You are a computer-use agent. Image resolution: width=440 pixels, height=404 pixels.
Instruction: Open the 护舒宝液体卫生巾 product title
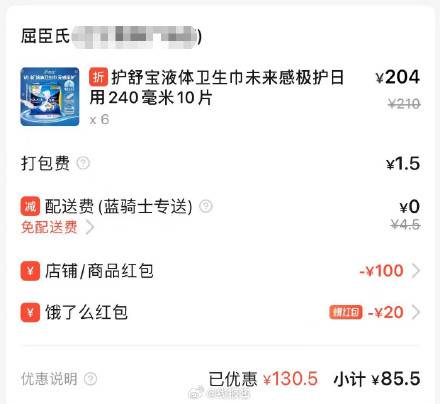click(x=217, y=88)
